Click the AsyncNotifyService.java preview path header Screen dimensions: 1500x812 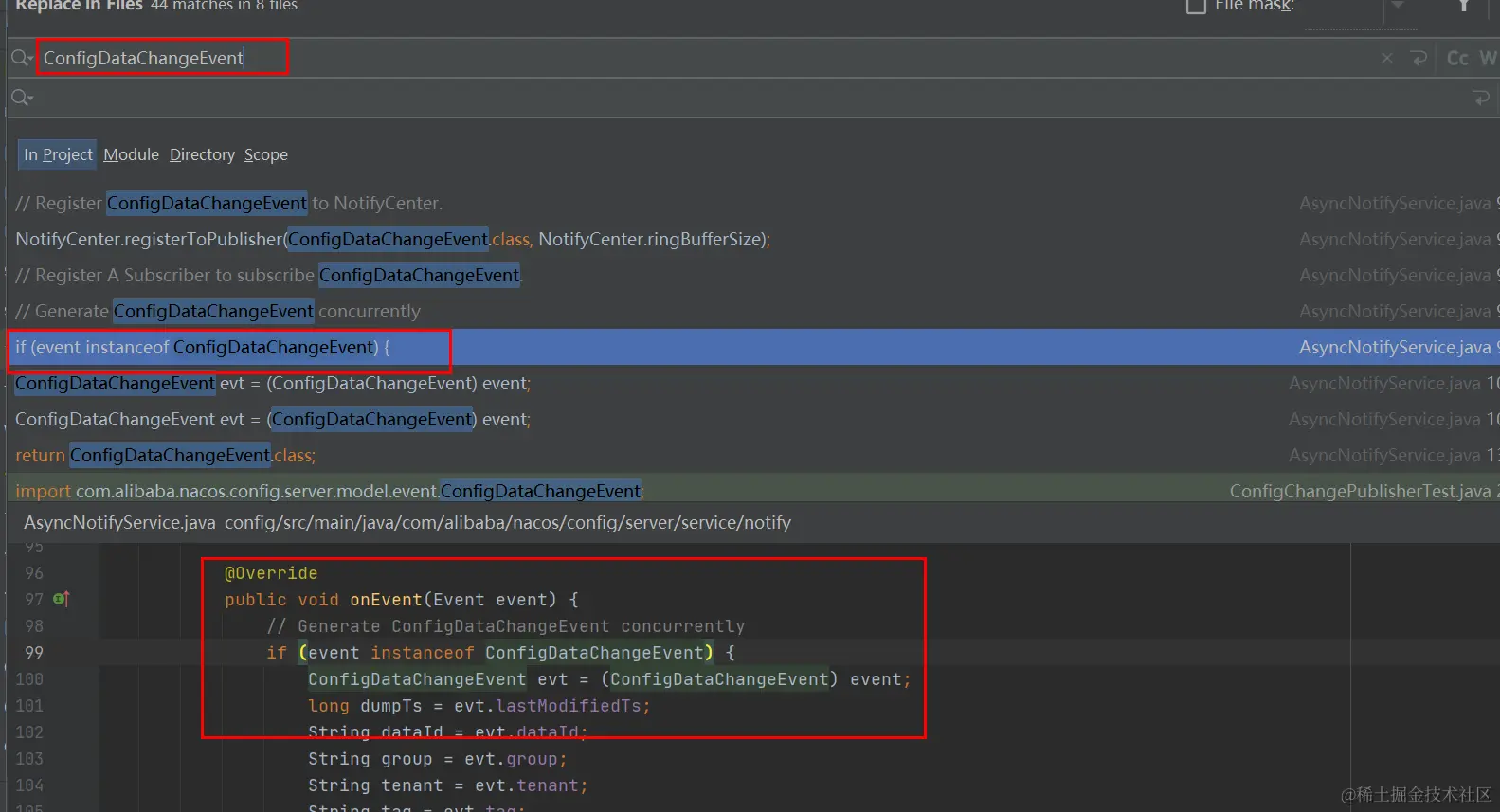tap(407, 522)
